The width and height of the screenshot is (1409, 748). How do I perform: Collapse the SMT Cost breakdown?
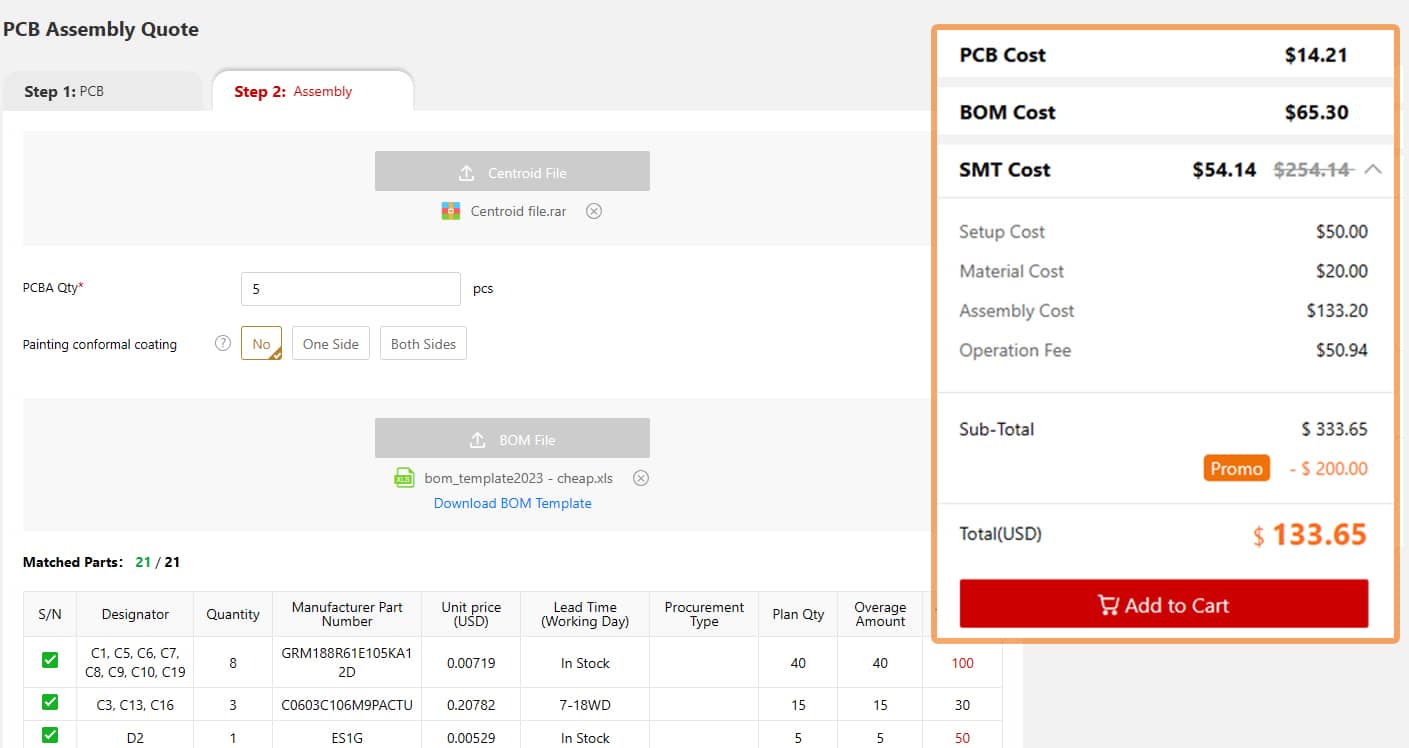pyautogui.click(x=1373, y=170)
